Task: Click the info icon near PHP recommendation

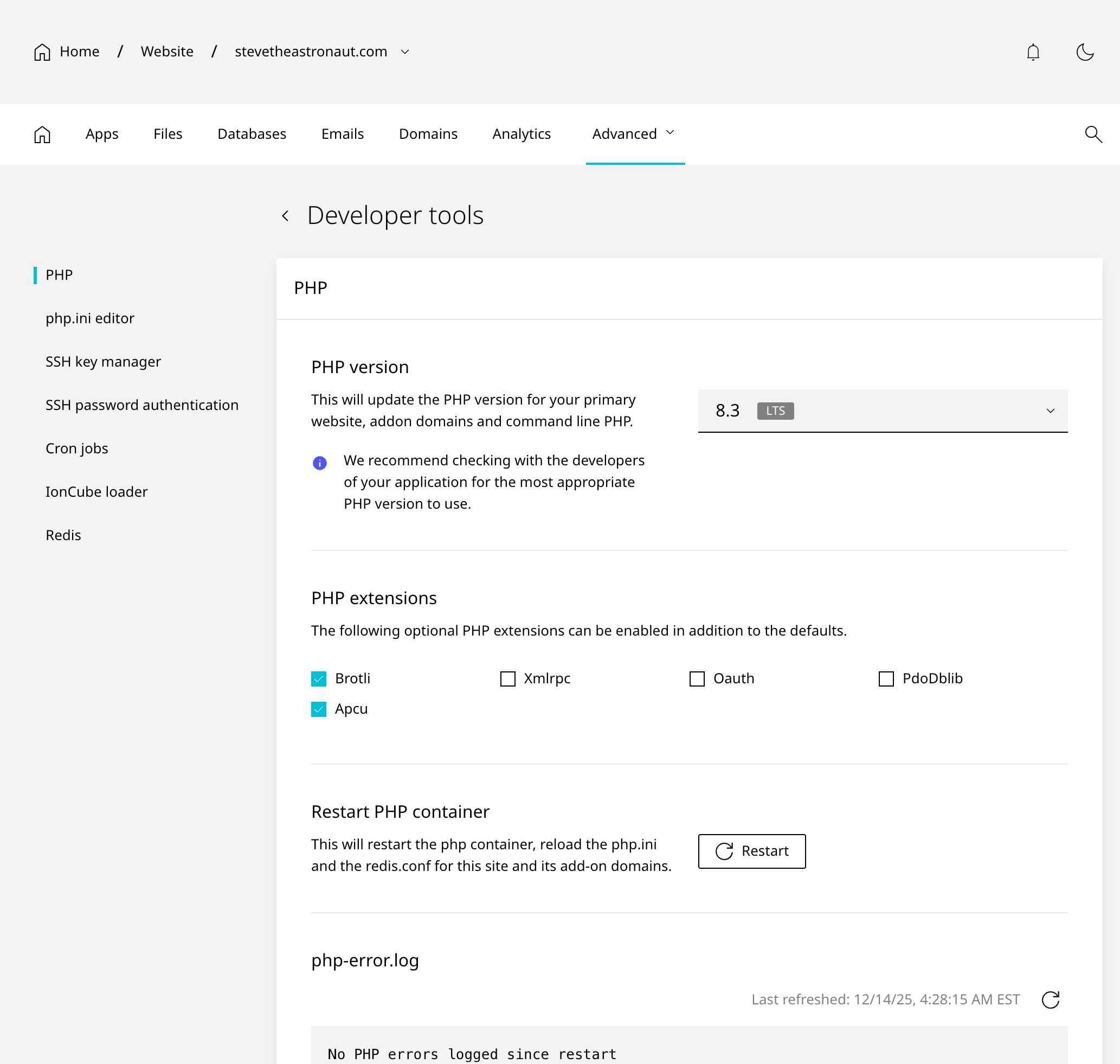Action: (320, 463)
